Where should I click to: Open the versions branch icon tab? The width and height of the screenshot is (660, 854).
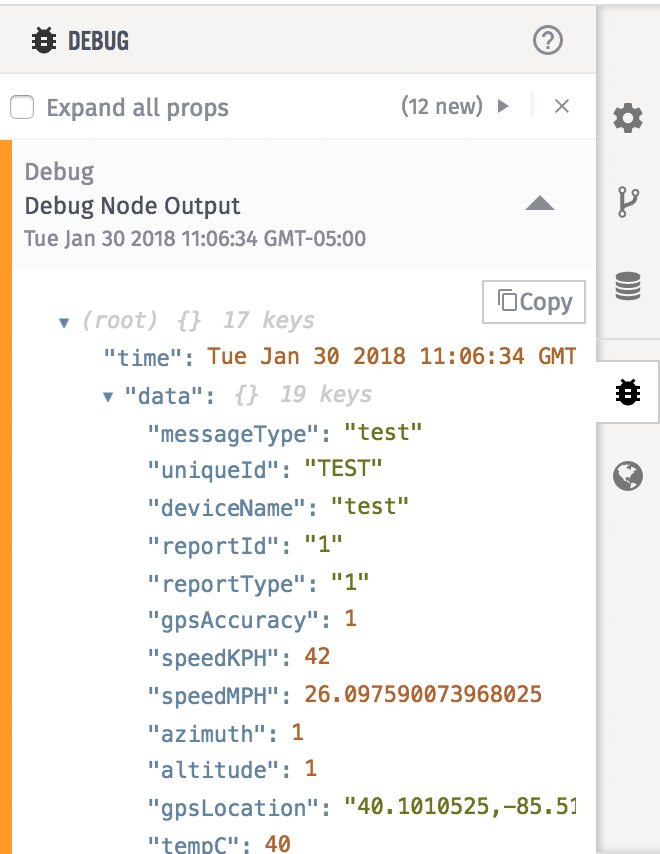[x=628, y=203]
